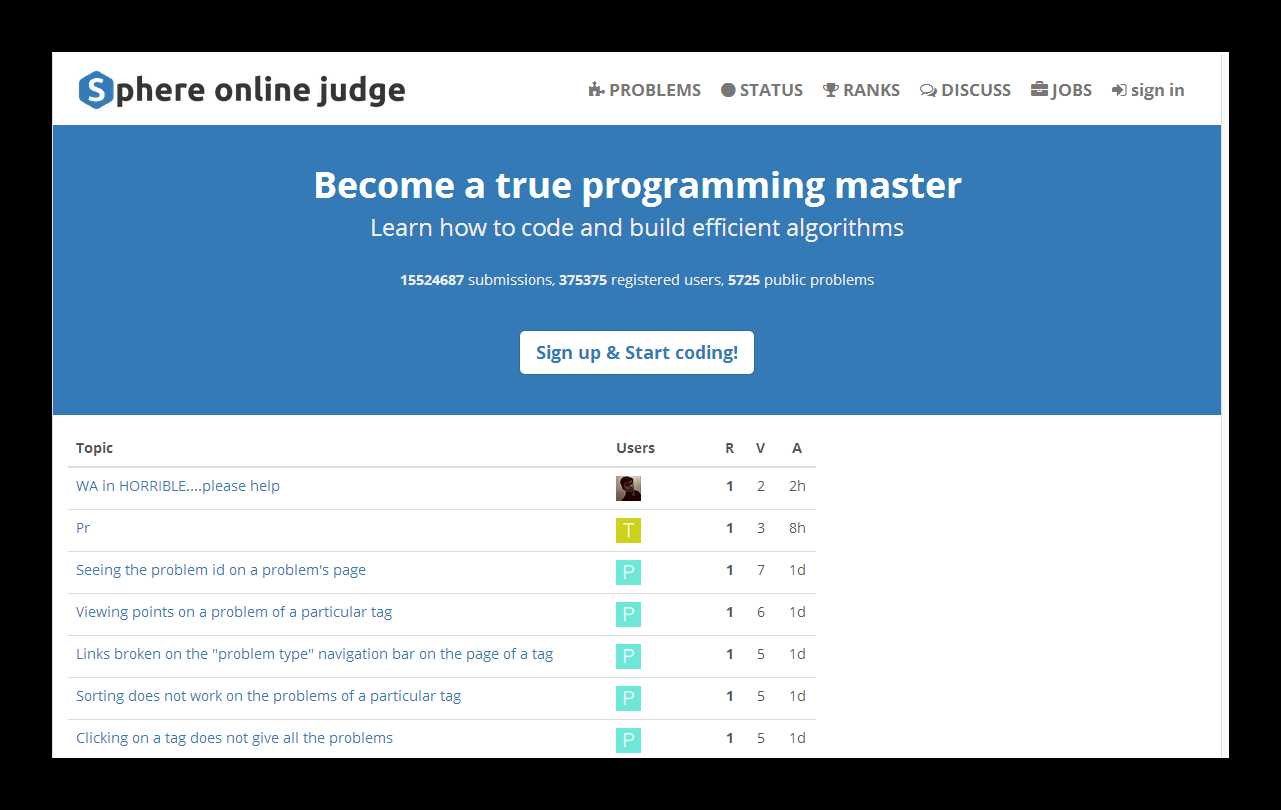Open topic Seeing the problem id on a problem's page
1281x810 pixels.
pos(221,570)
